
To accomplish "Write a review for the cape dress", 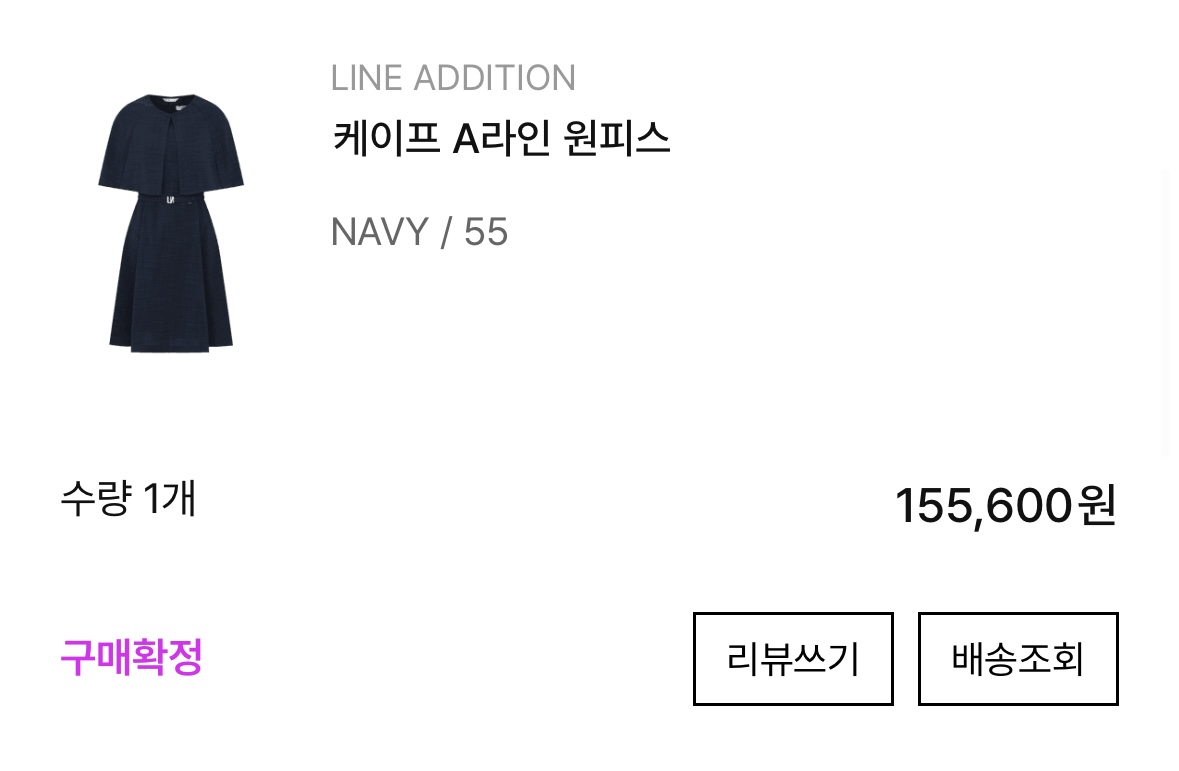I will pyautogui.click(x=793, y=659).
